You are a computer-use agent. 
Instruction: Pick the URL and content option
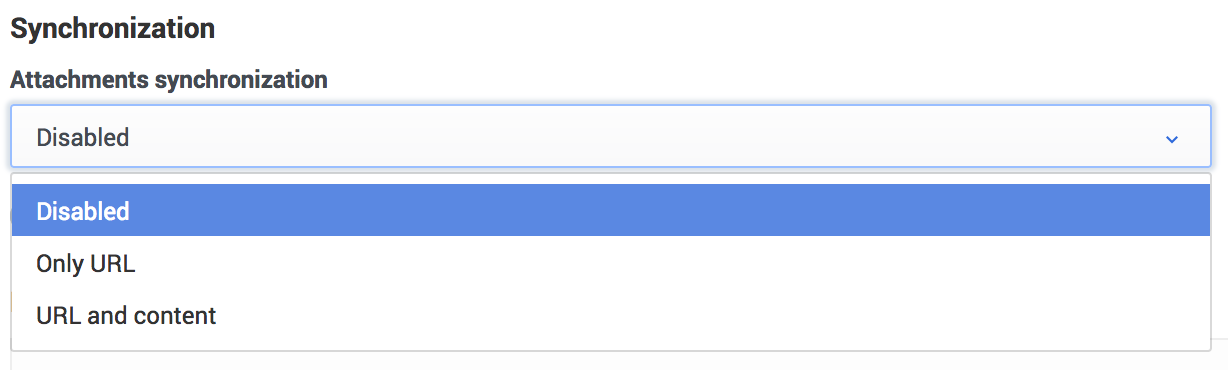611,316
